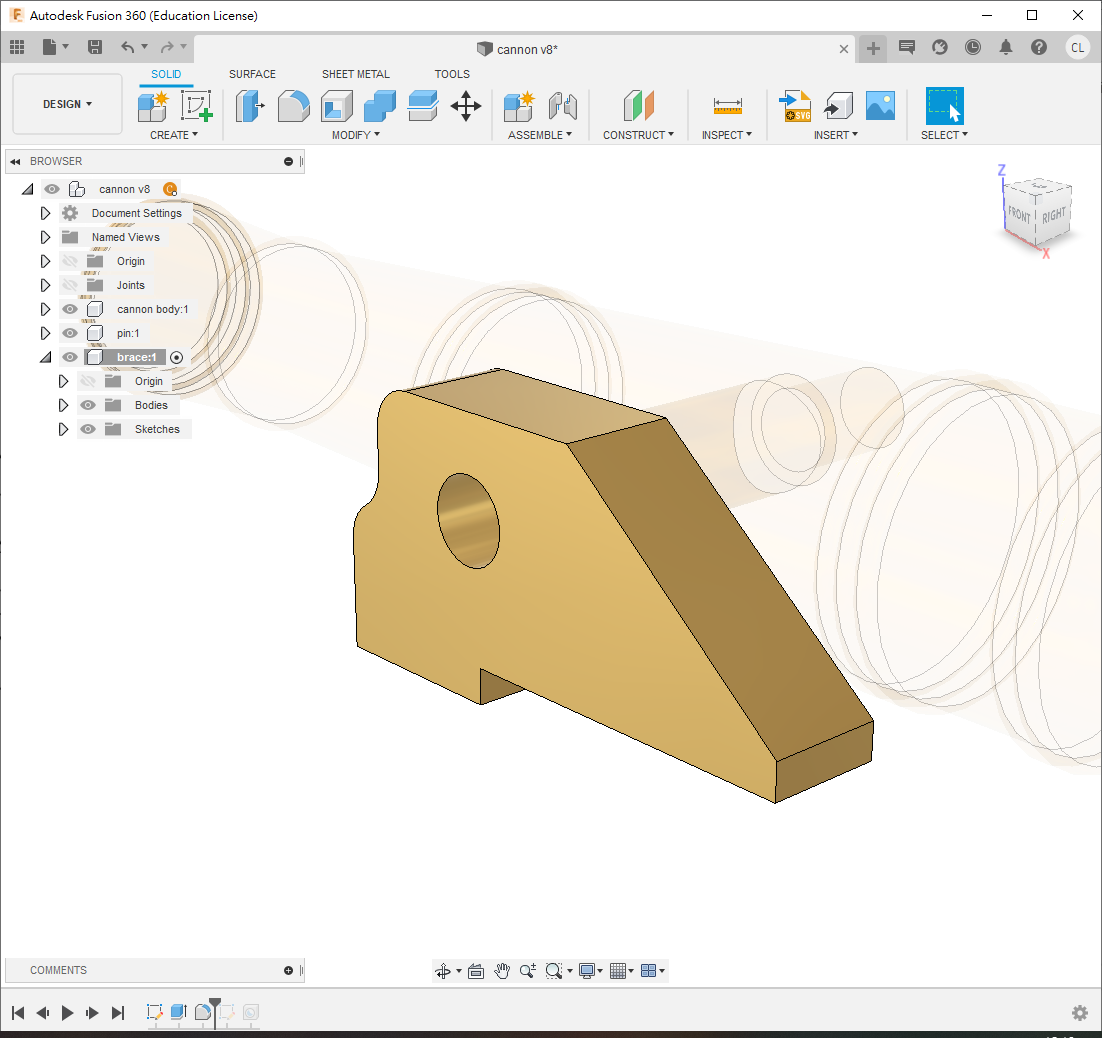Open the MODIFY menu label
This screenshot has height=1038, width=1102.
click(356, 135)
